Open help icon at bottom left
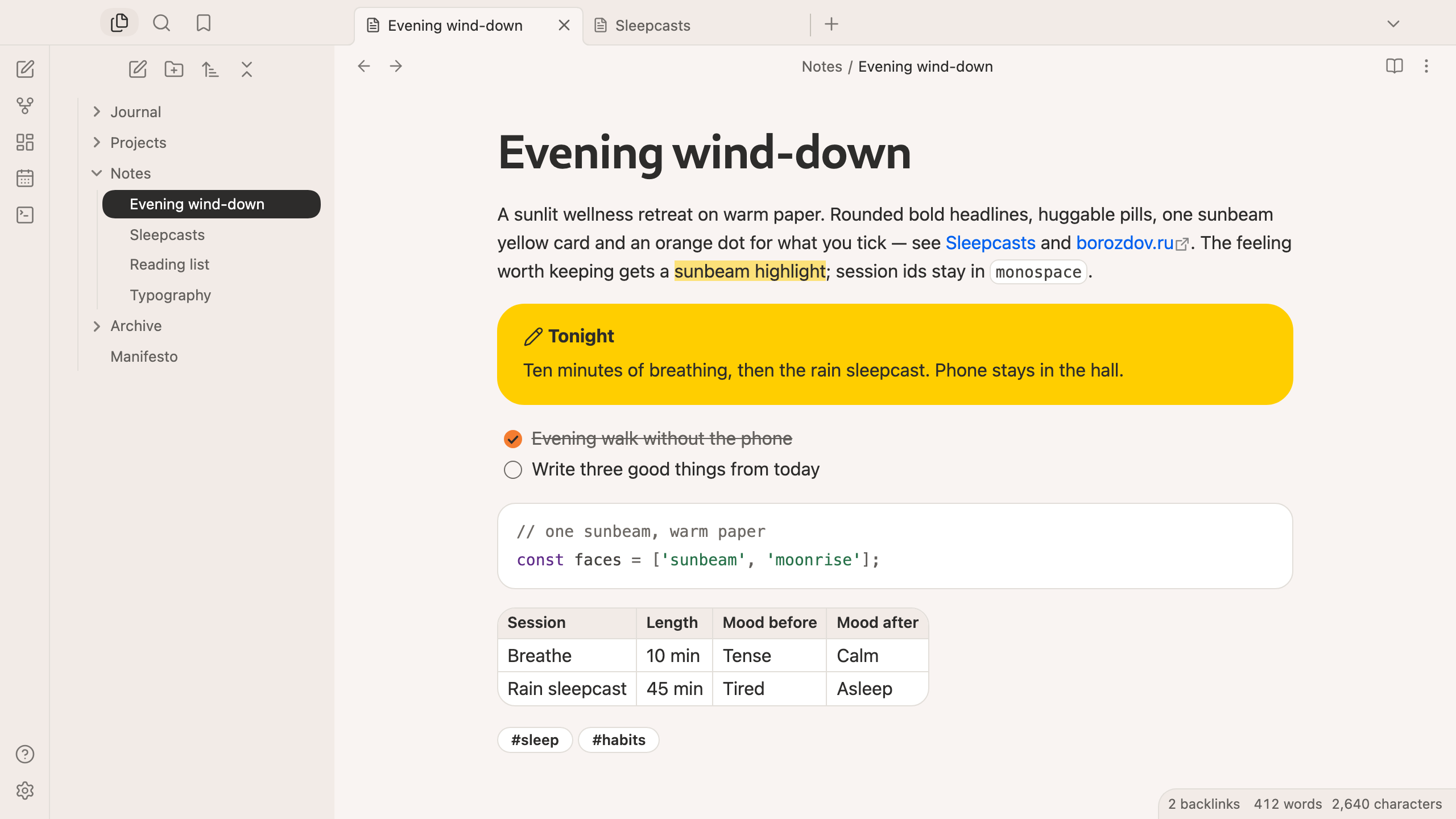 tap(25, 754)
